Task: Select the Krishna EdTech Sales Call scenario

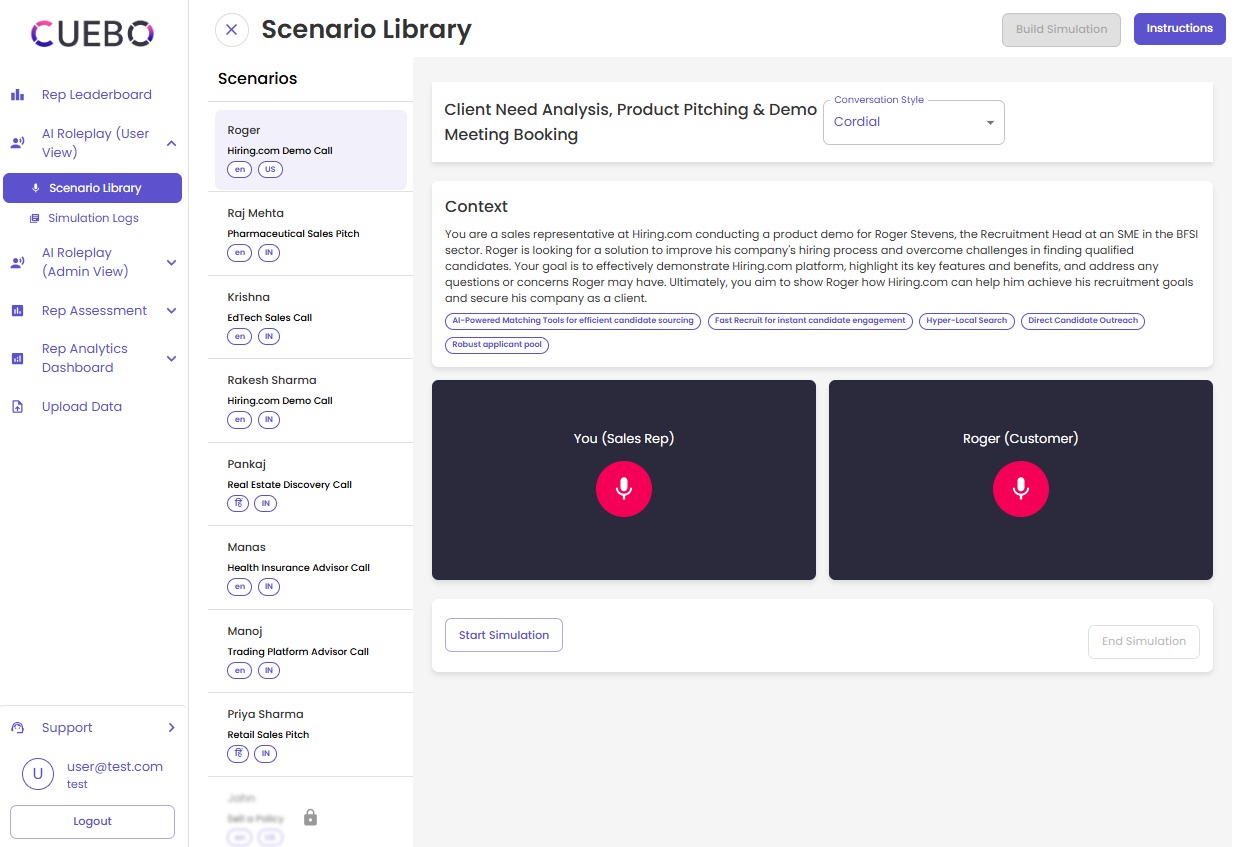Action: [x=310, y=317]
